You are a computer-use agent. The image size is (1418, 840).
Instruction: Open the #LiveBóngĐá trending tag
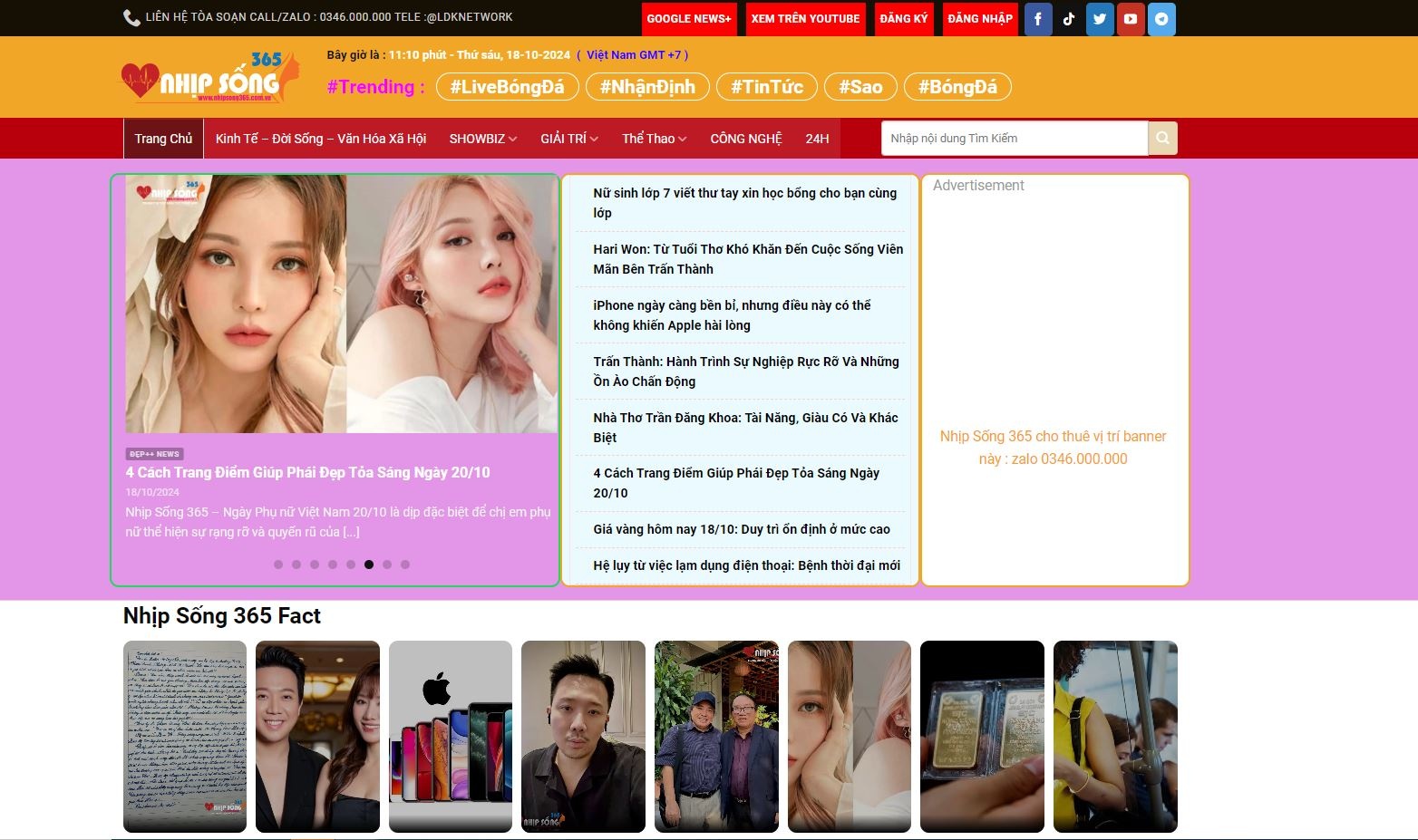click(507, 87)
